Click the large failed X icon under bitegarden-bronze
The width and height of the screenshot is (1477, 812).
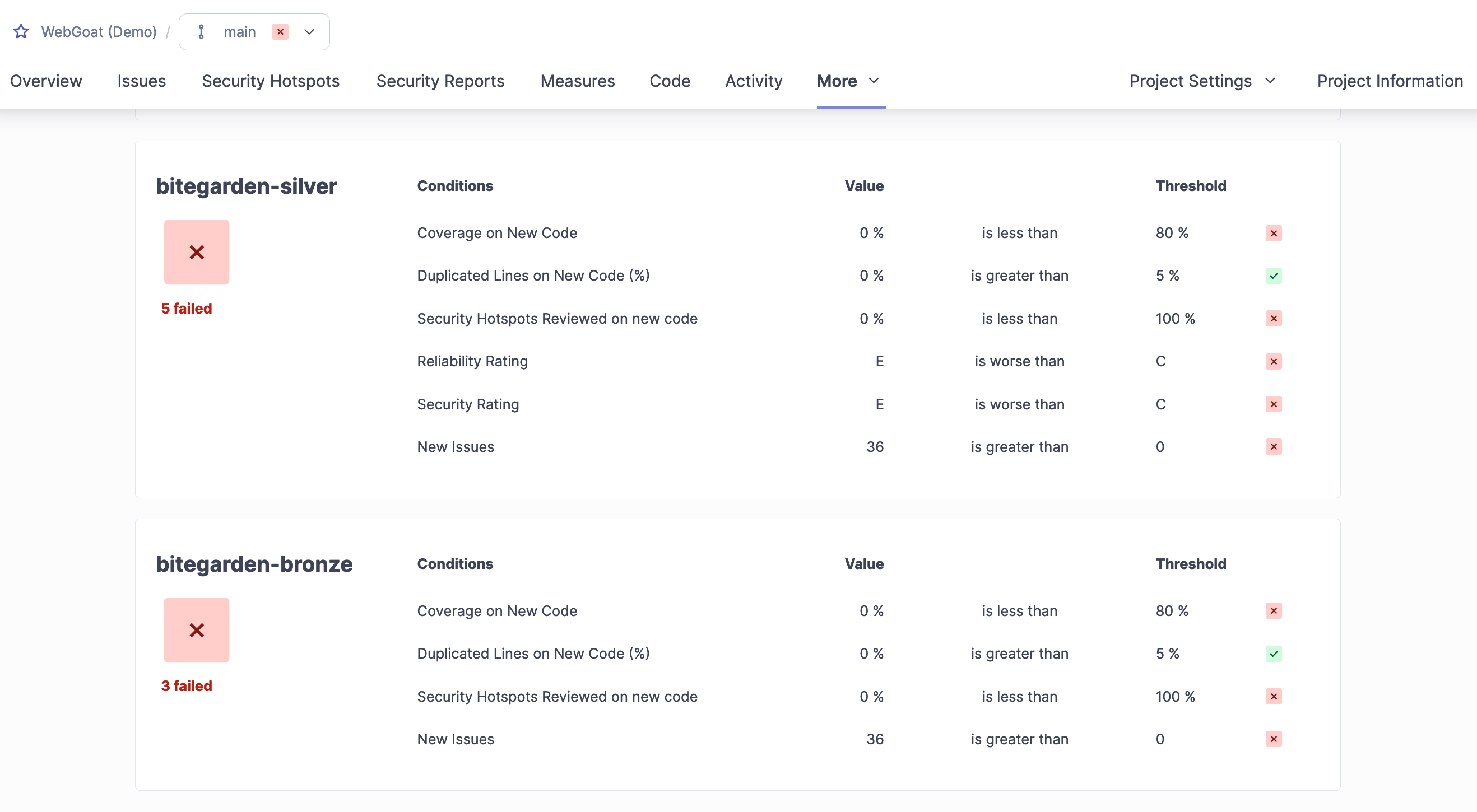[197, 630]
